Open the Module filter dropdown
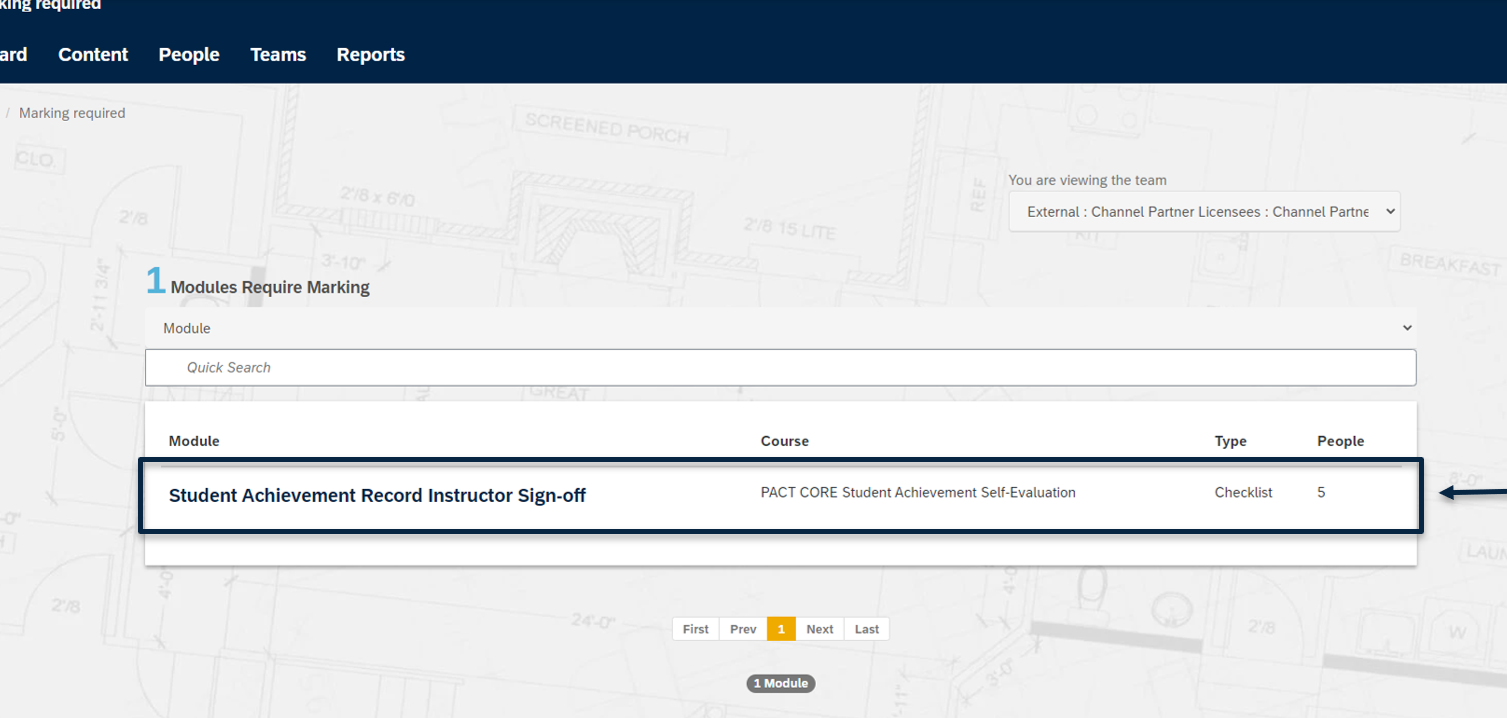 click(x=780, y=328)
